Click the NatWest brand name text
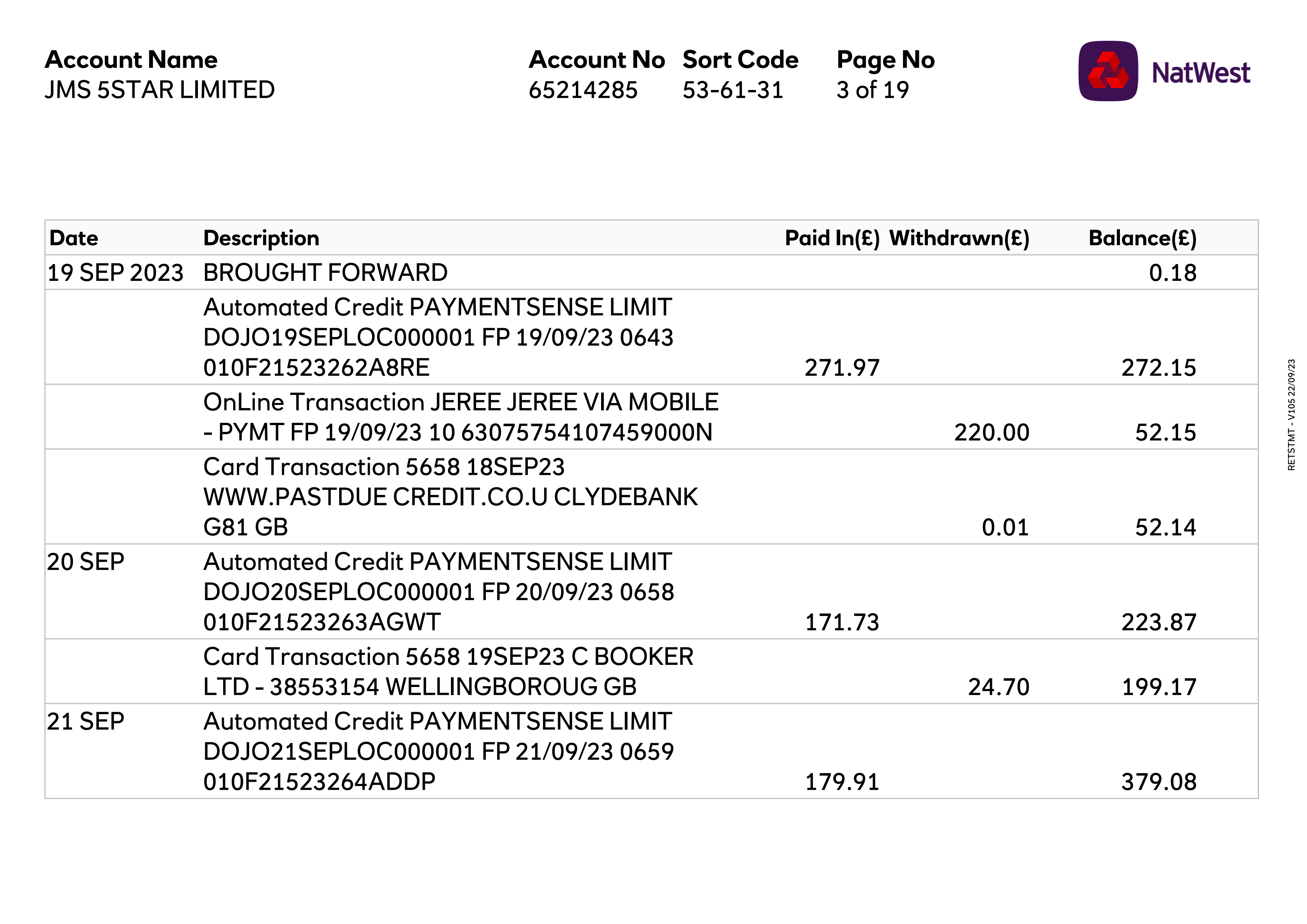This screenshot has height=924, width=1307. 1201,73
